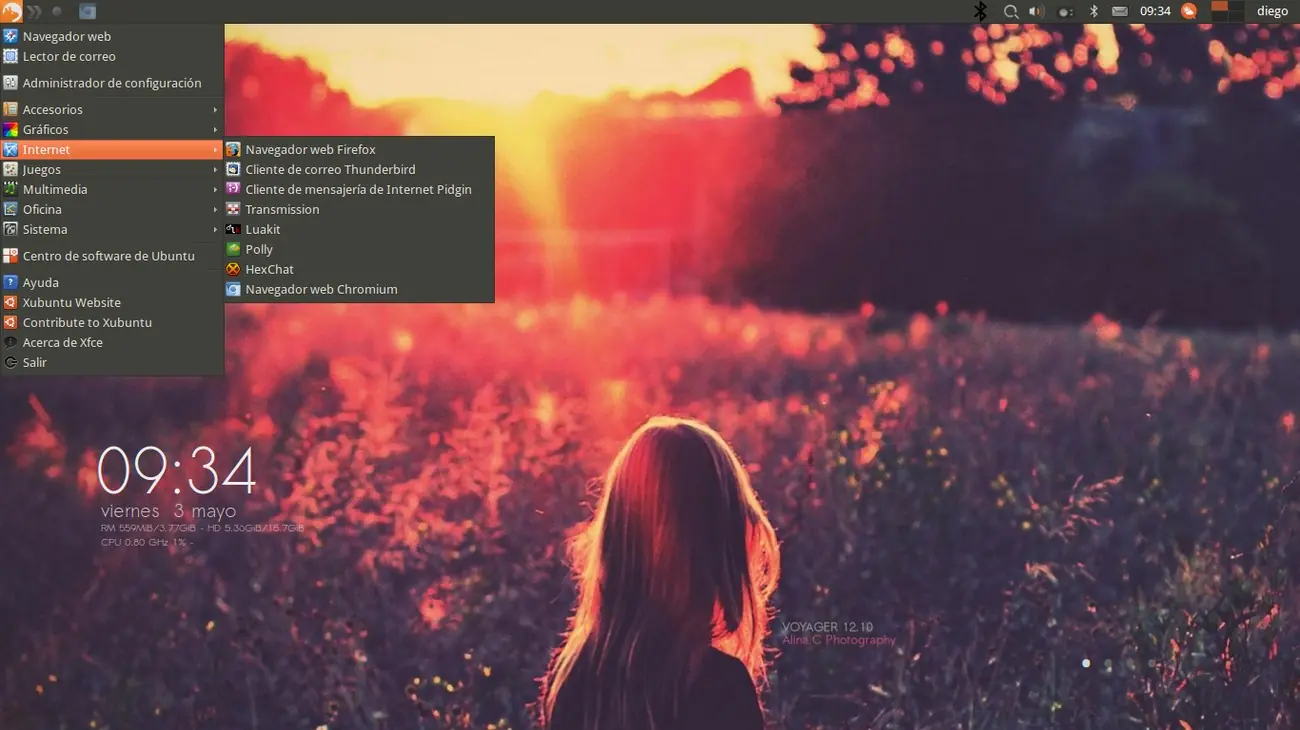1300x730 pixels.
Task: Click the green Polly icon in the Internet submenu
Action: pyautogui.click(x=233, y=249)
